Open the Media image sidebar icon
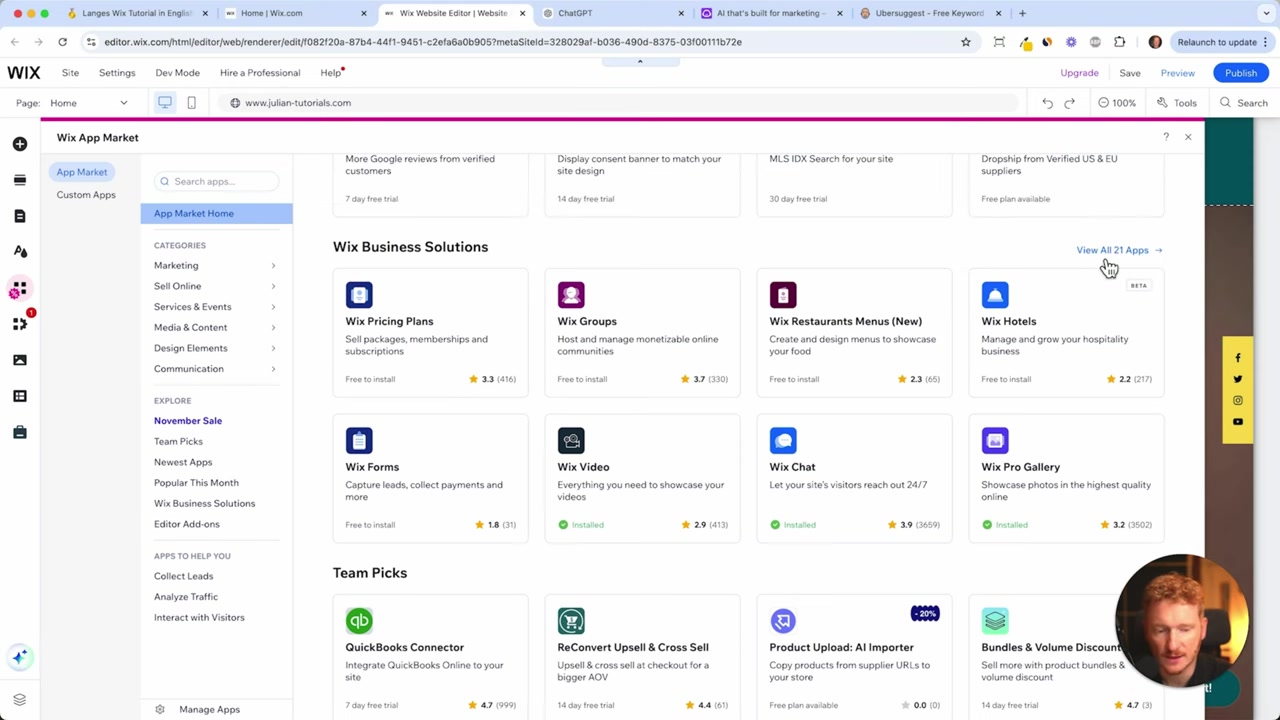1280x720 pixels. tap(20, 360)
